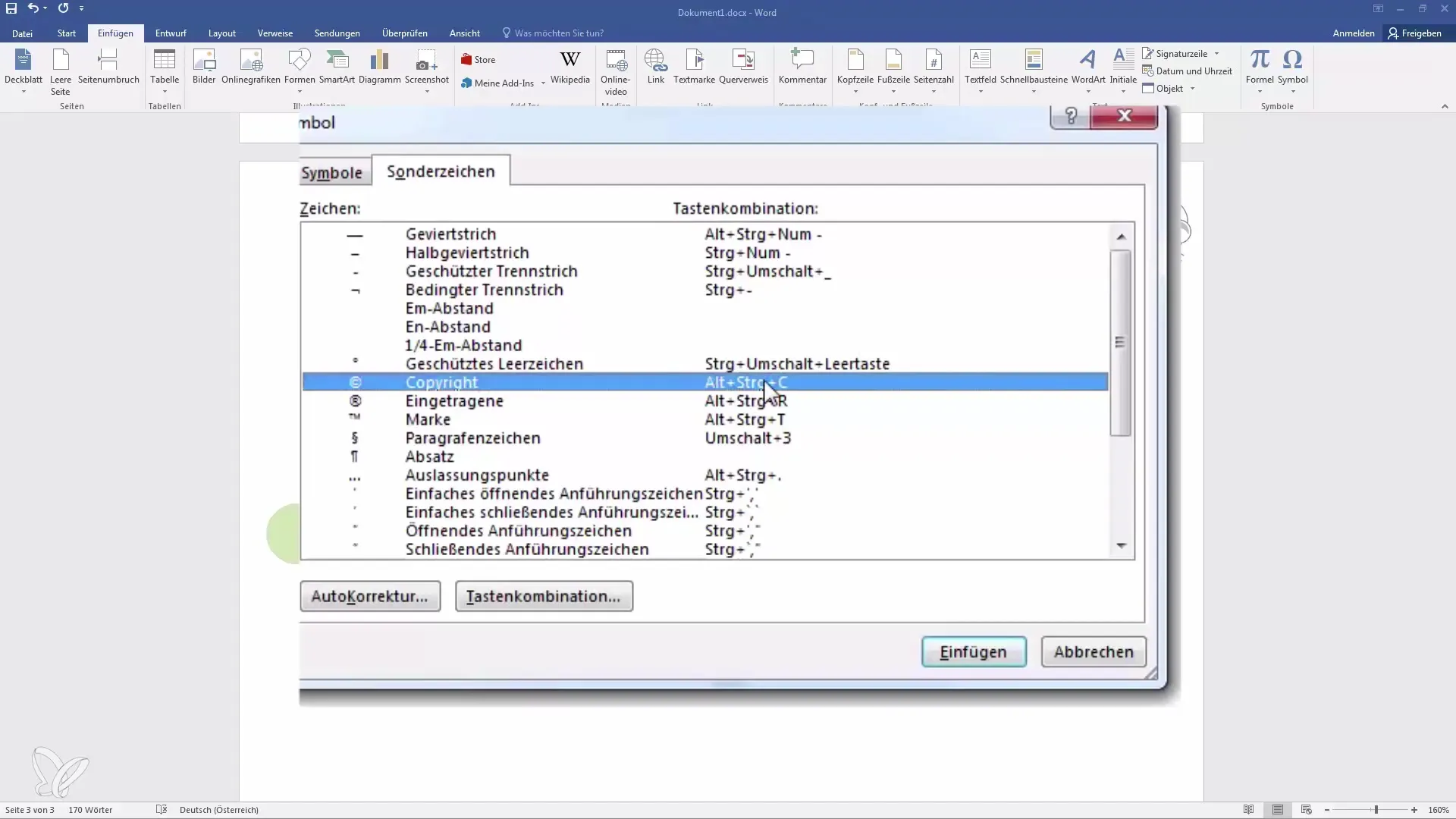This screenshot has width=1456, height=819.
Task: Select the Copyright character row
Action: 705,382
